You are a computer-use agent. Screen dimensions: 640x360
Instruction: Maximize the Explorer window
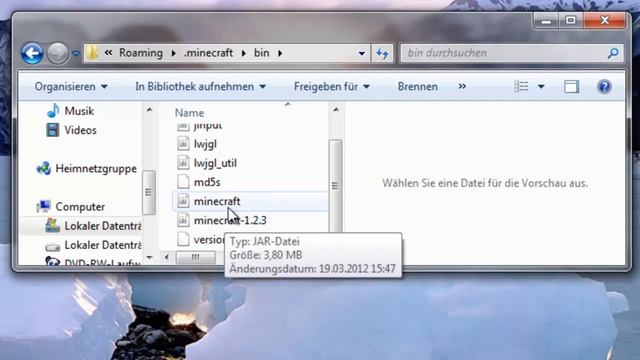pyautogui.click(x=571, y=20)
